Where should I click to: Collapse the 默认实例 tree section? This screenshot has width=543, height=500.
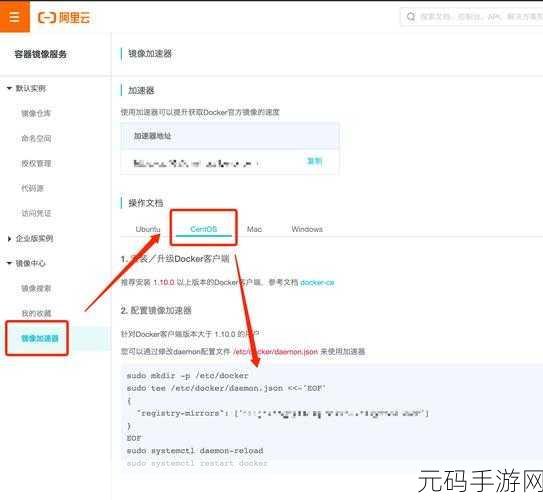tap(9, 88)
